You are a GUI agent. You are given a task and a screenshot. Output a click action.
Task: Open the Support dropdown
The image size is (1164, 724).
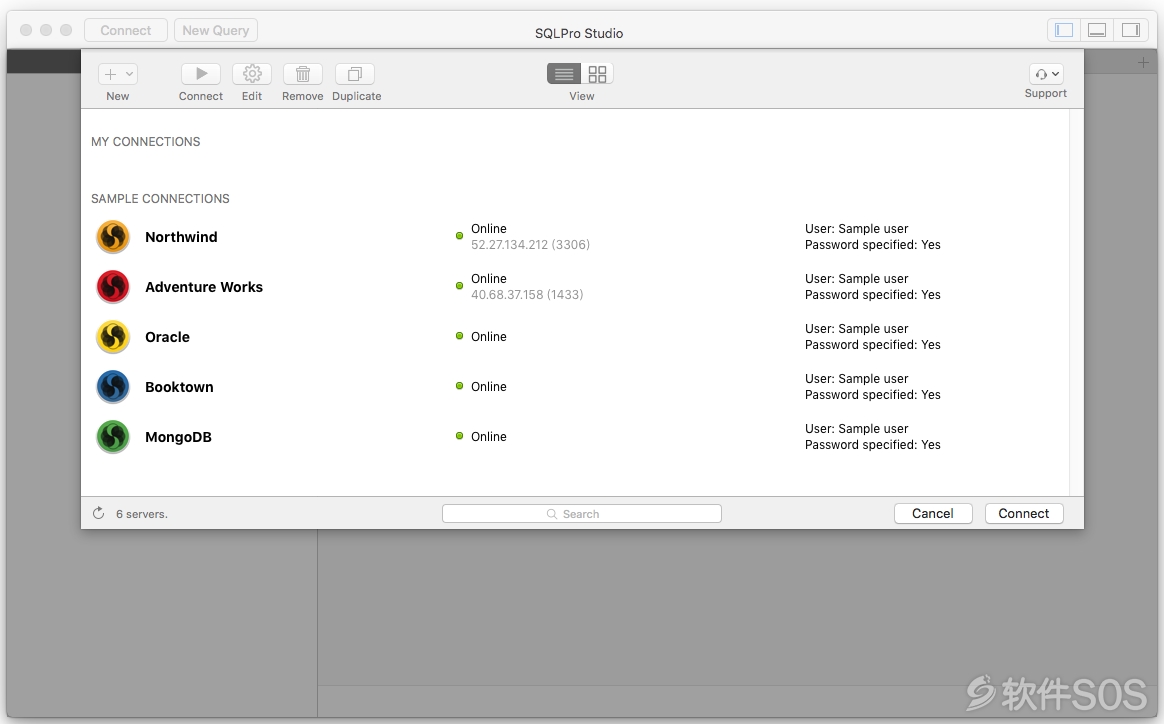[x=1046, y=74]
